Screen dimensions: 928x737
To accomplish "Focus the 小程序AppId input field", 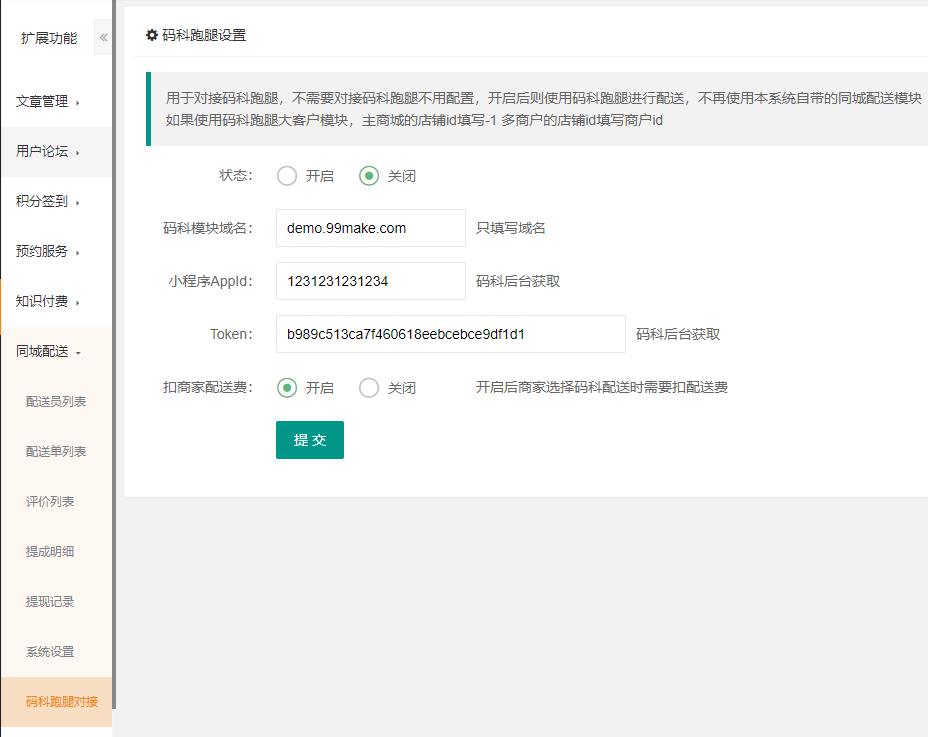I will click(x=370, y=281).
